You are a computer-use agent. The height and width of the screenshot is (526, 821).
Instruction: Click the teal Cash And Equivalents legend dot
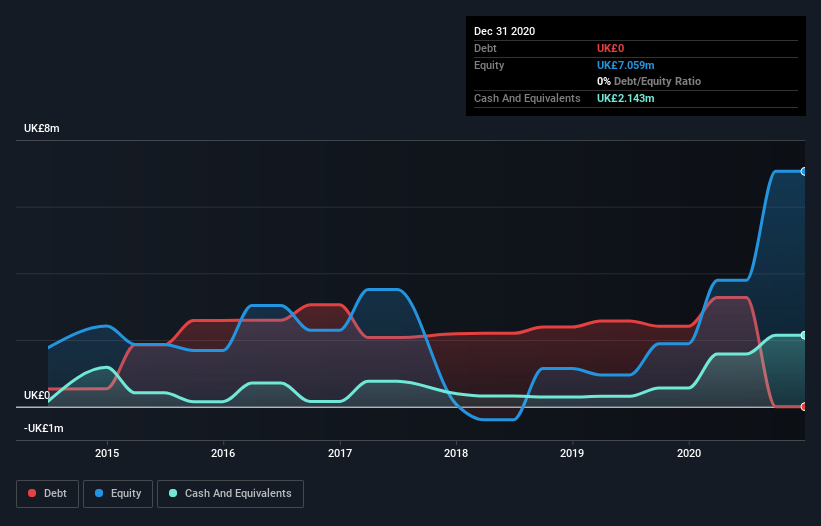point(173,493)
